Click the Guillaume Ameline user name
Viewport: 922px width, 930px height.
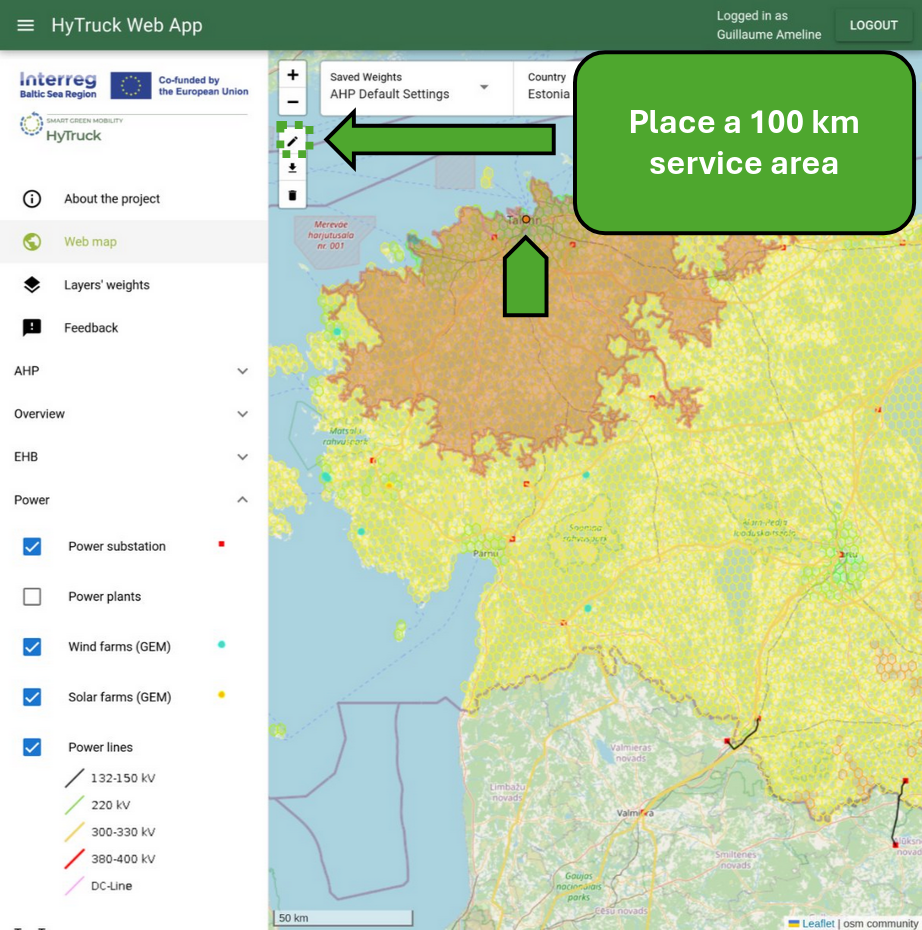tap(769, 34)
